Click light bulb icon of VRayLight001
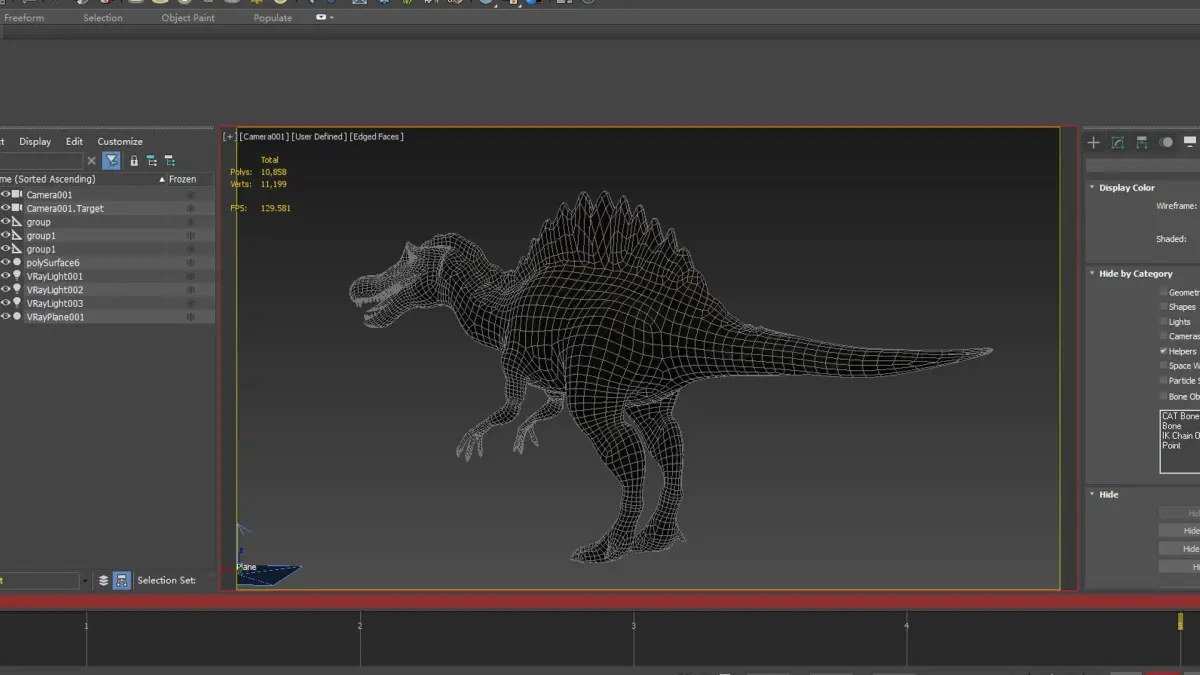 pyautogui.click(x=17, y=276)
